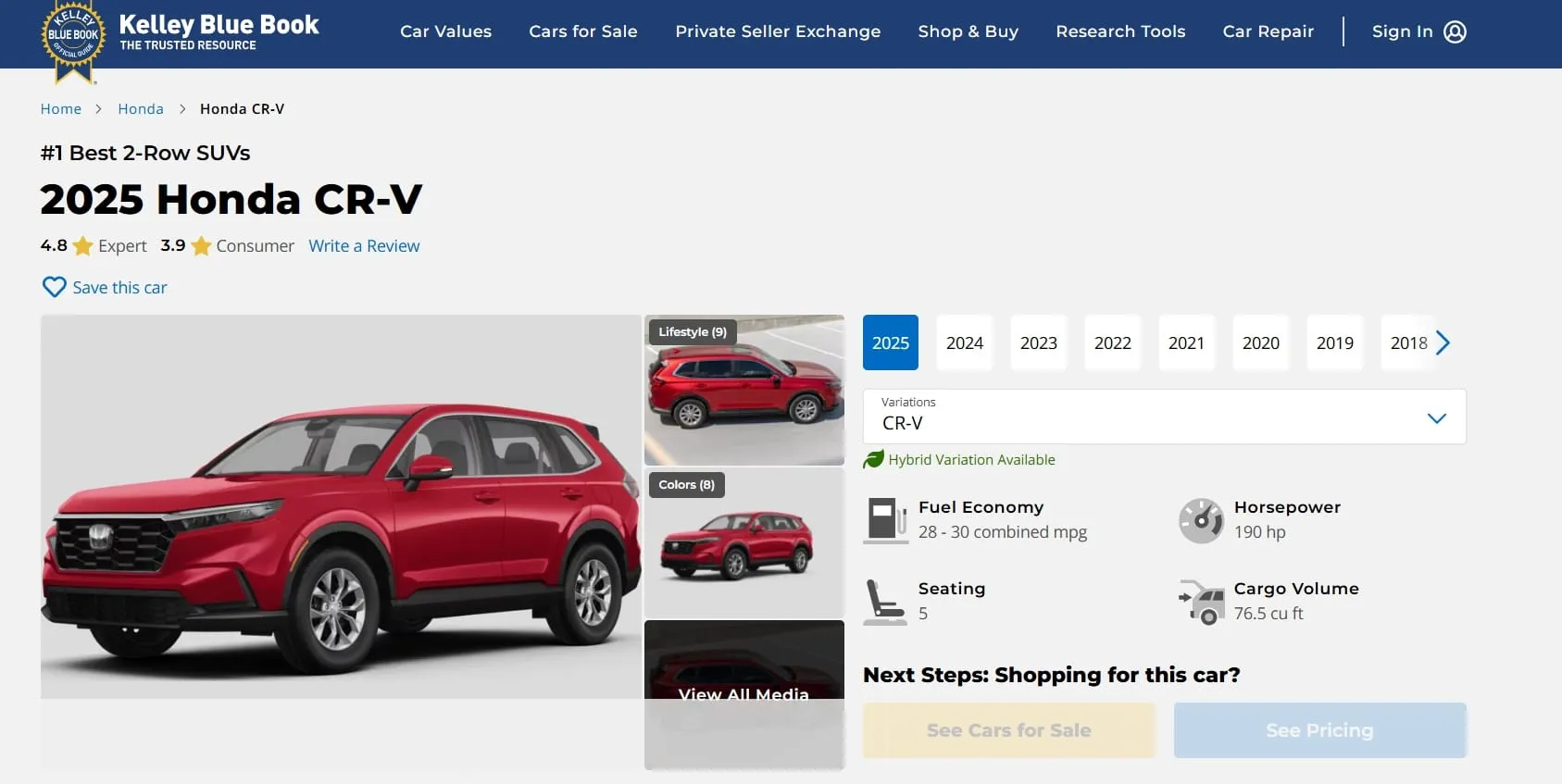Open the Colors (8) photo thumbnail
Screen dimensions: 1562x784
tap(744, 542)
